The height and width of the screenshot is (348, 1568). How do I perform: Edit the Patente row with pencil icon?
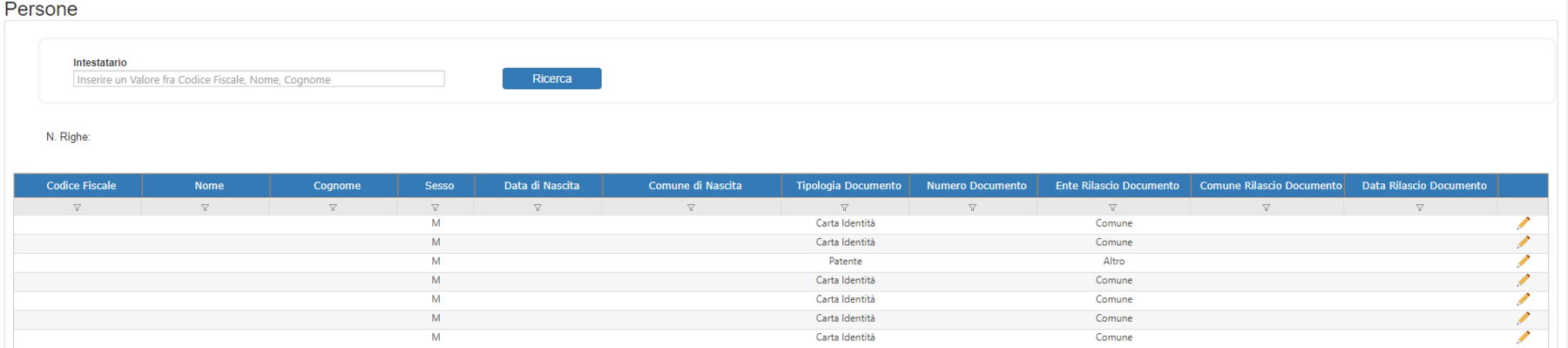[1523, 261]
